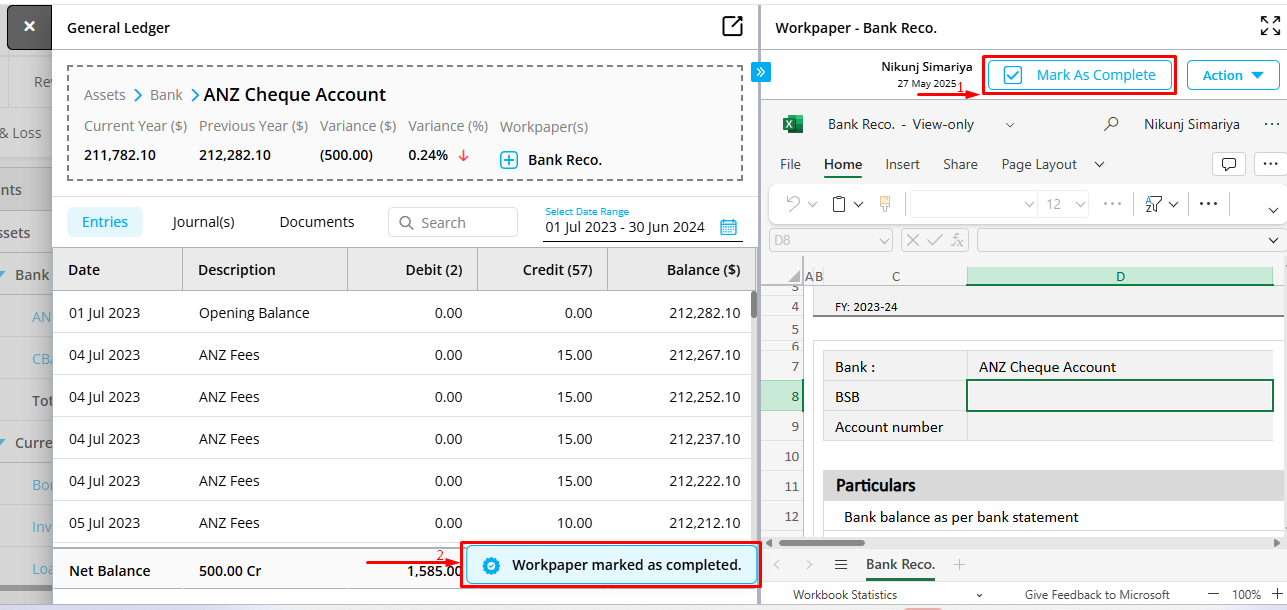The height and width of the screenshot is (610, 1287).
Task: Open the font name combo box
Action: [x=974, y=204]
